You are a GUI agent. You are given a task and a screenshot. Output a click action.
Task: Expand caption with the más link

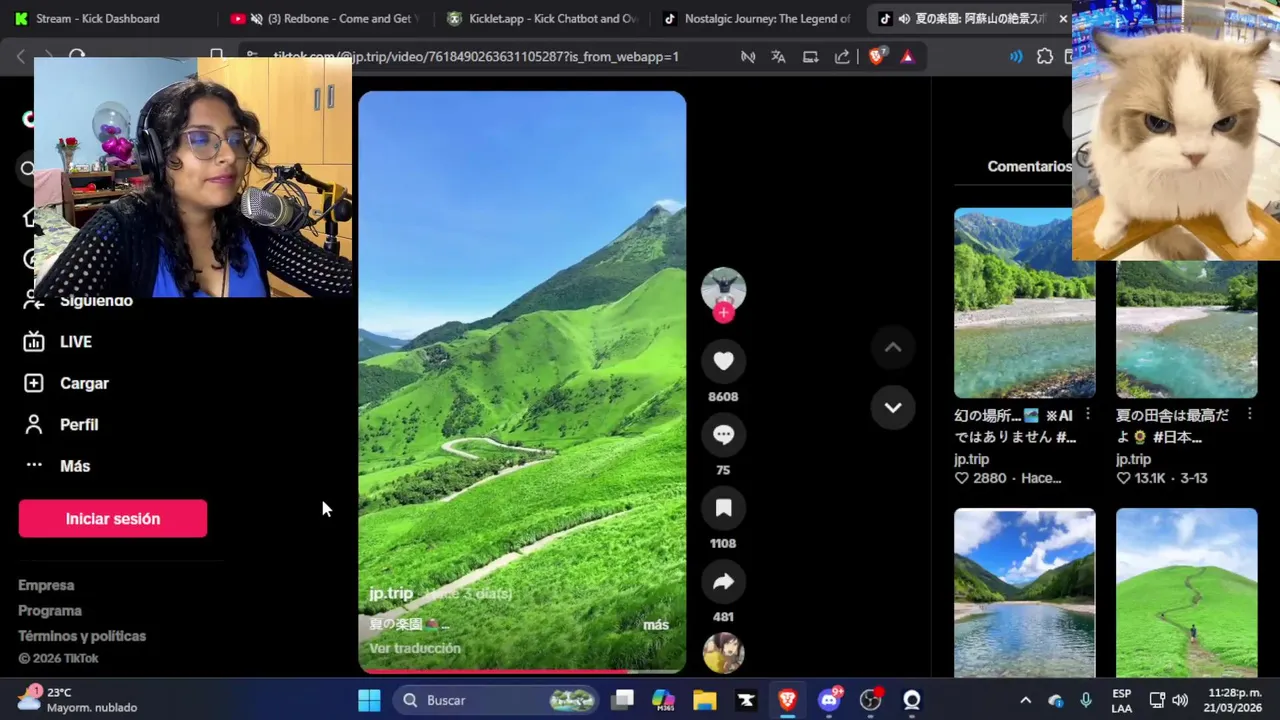(x=656, y=625)
